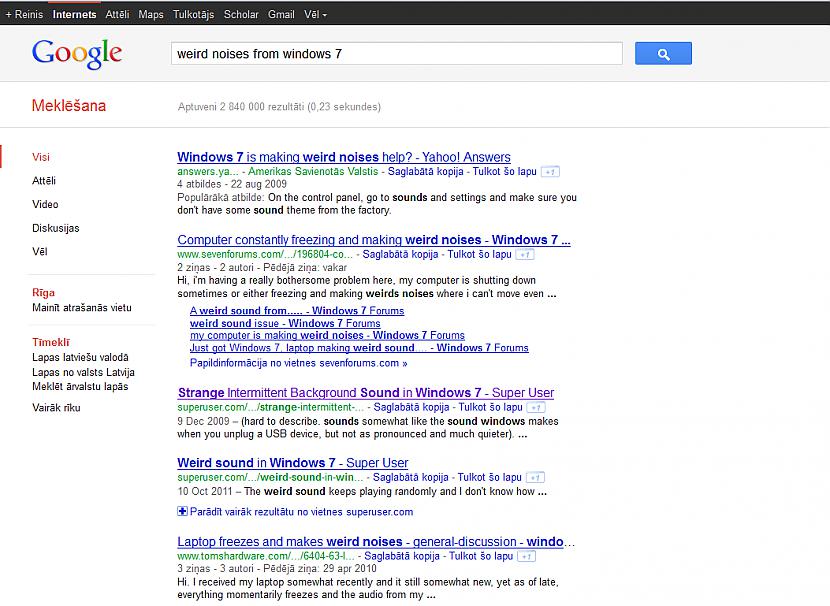
Task: Open Gmail in top bar
Action: (x=281, y=14)
